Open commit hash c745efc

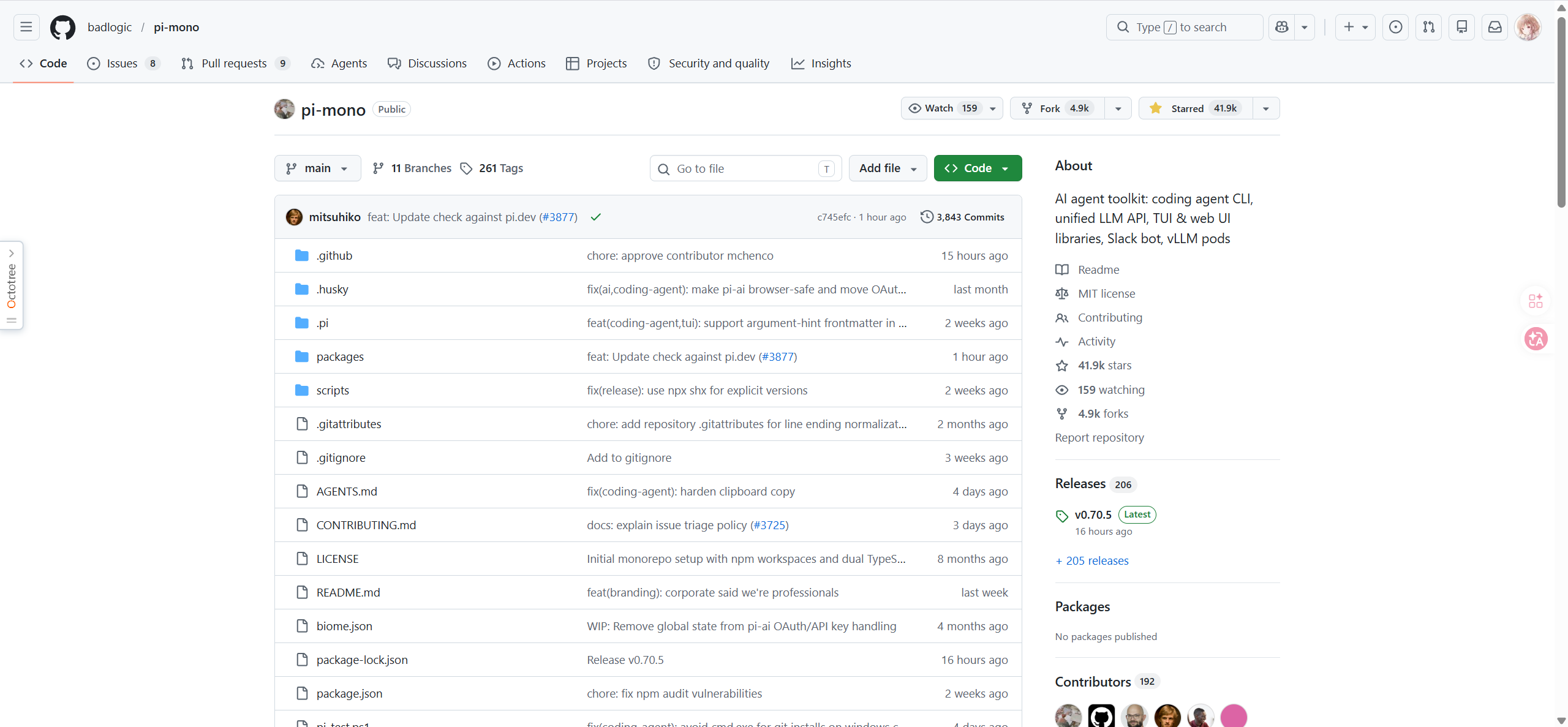point(834,217)
